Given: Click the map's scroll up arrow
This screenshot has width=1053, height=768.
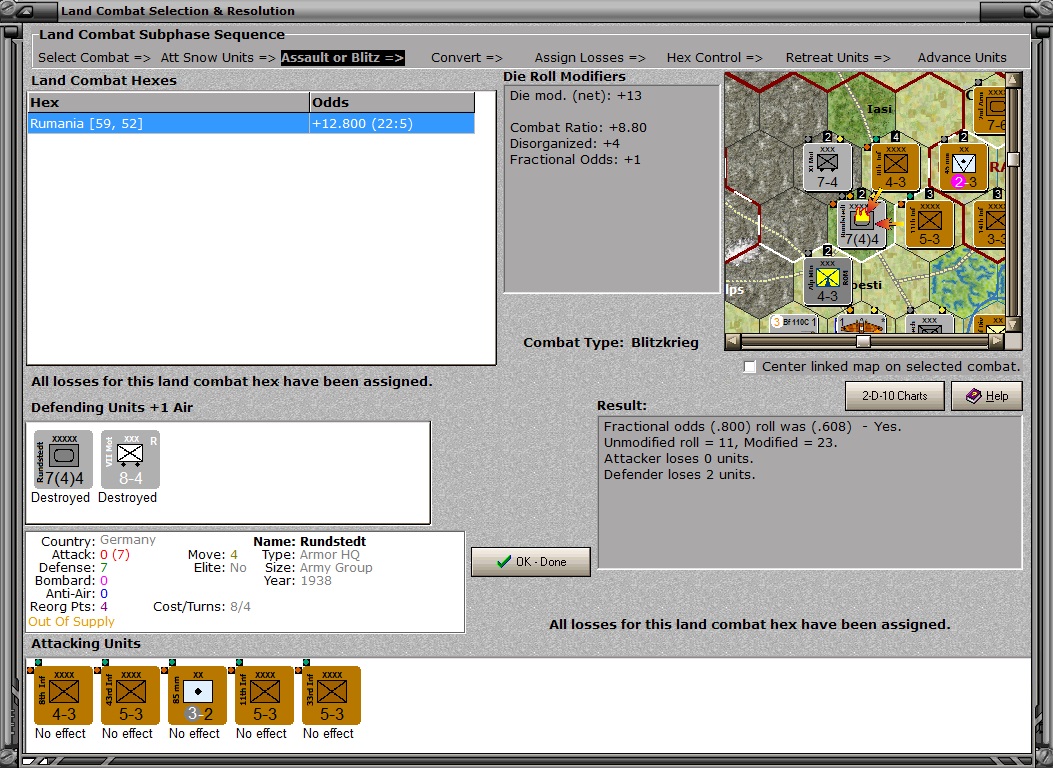Looking at the screenshot, I should click(1013, 80).
